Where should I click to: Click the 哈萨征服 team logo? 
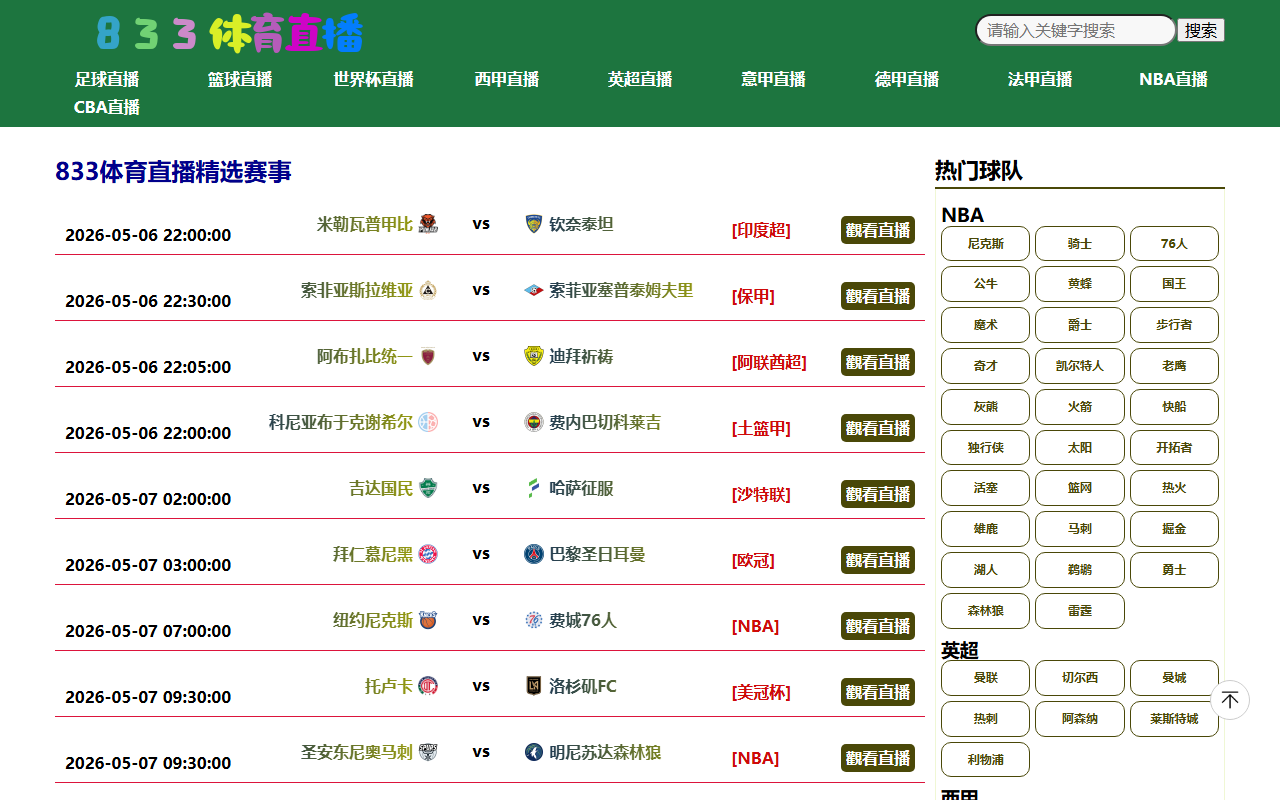coord(534,488)
